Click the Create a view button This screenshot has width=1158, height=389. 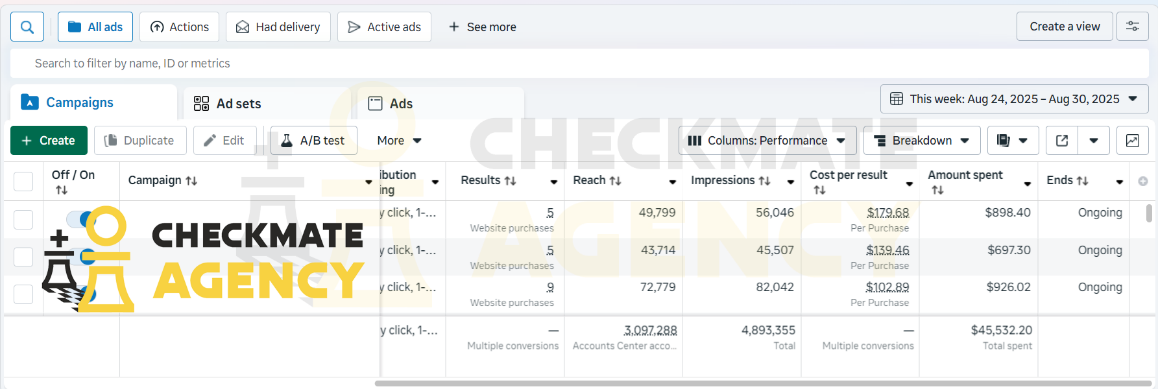click(1065, 27)
